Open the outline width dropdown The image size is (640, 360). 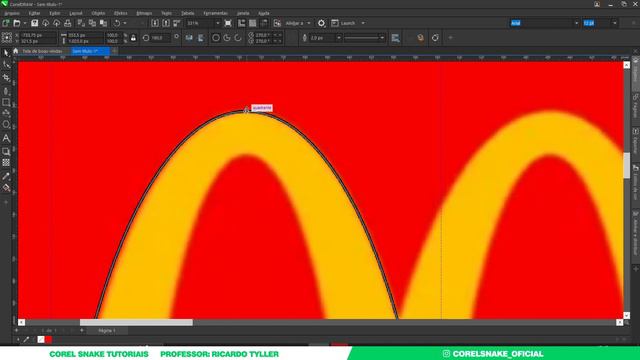click(x=338, y=38)
